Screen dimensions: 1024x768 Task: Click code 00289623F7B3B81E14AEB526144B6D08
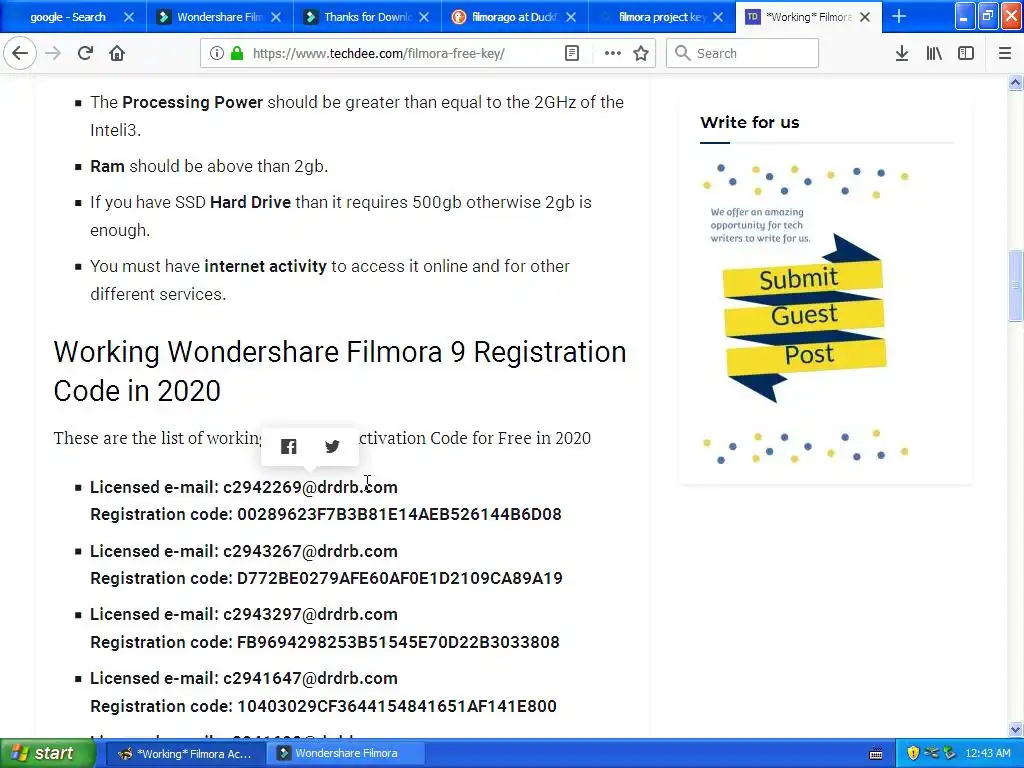click(399, 515)
